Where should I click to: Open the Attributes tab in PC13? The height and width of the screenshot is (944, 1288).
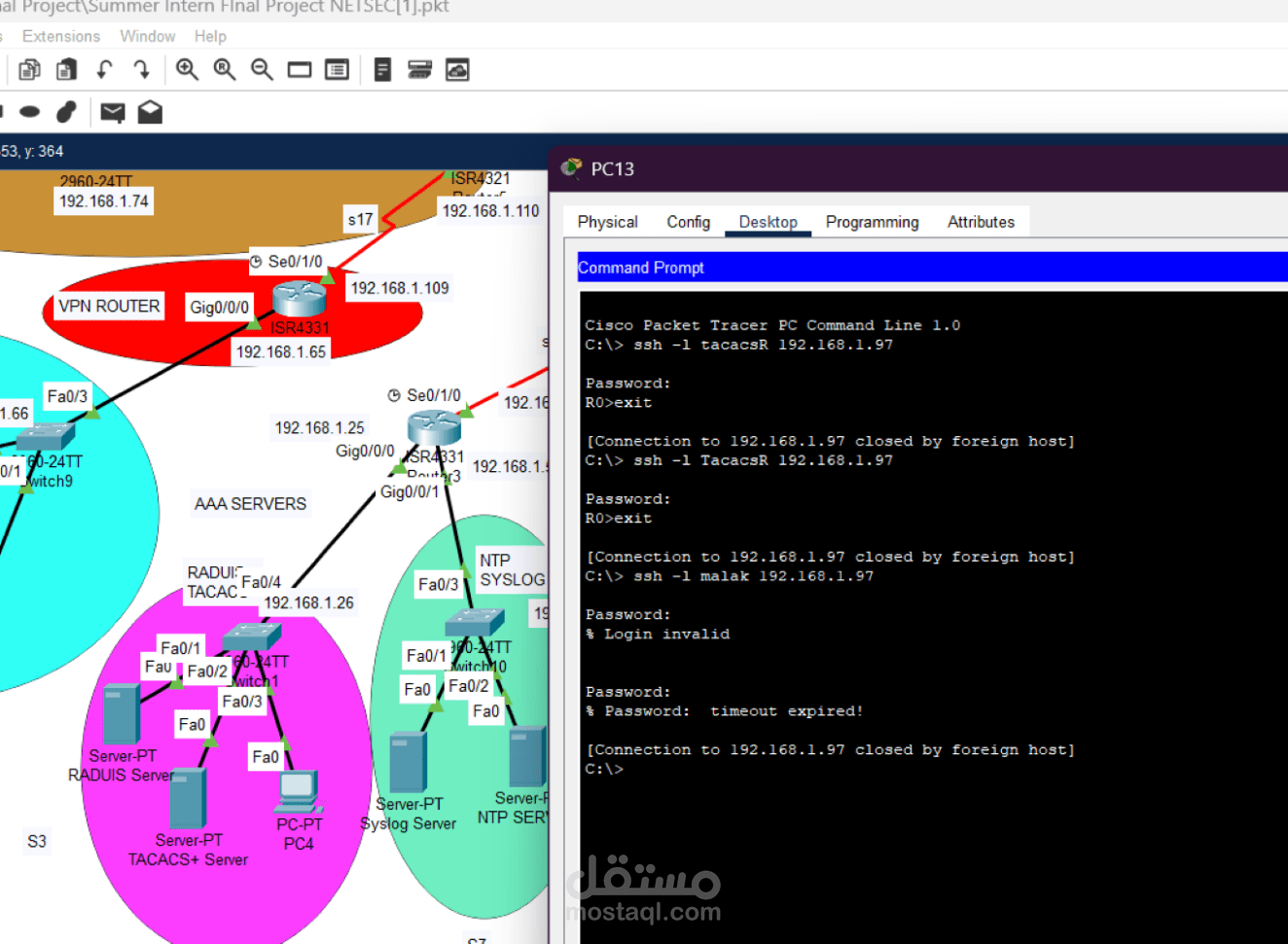tap(982, 222)
